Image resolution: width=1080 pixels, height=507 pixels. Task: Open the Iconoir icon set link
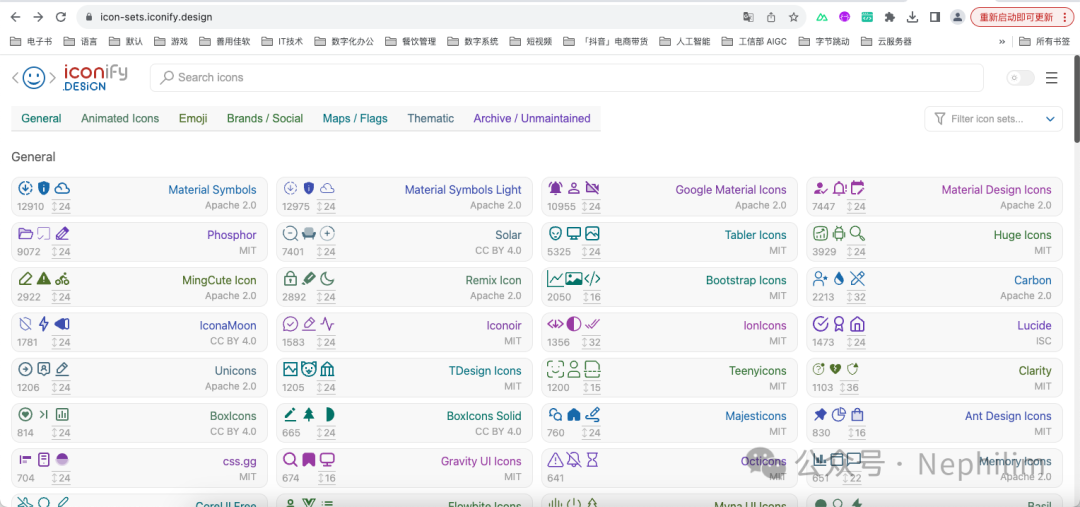click(504, 325)
